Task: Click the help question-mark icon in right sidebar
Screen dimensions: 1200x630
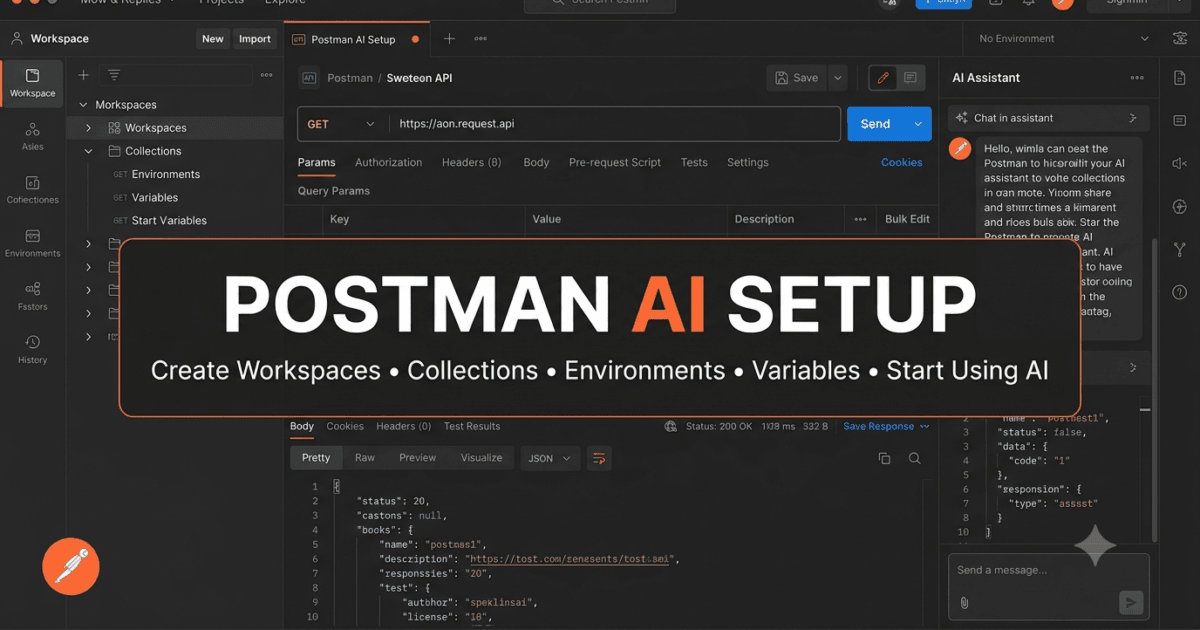Action: click(x=1180, y=292)
